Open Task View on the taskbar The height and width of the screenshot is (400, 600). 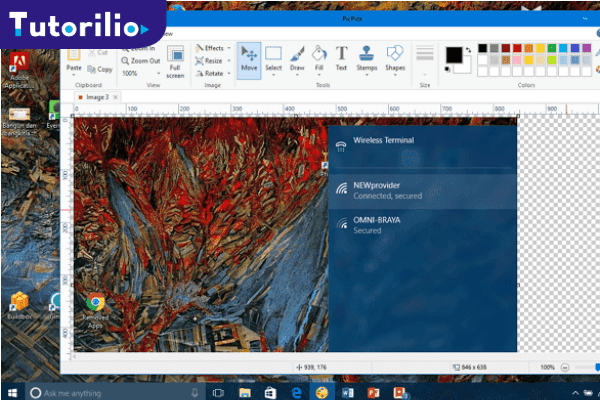click(218, 393)
